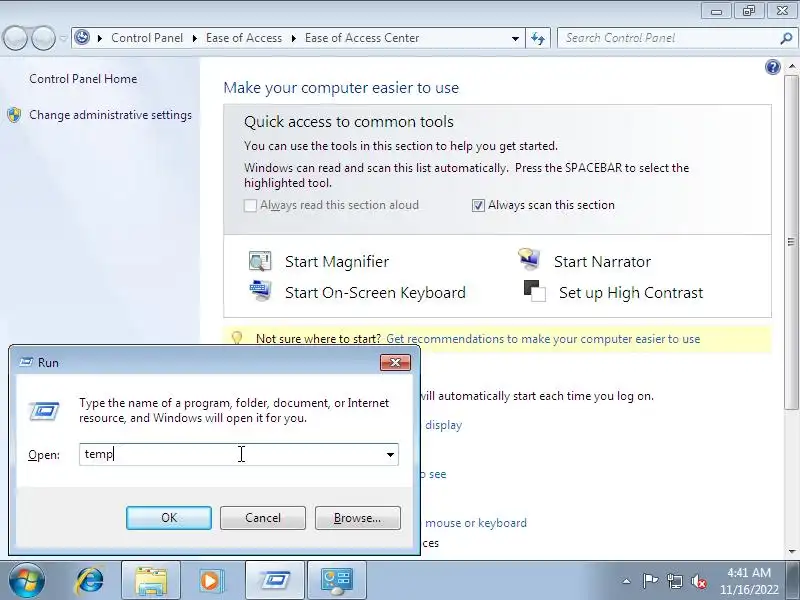Image resolution: width=800 pixels, height=600 pixels.
Task: Open recent pages dropdown next to Forward
Action: coord(63,38)
